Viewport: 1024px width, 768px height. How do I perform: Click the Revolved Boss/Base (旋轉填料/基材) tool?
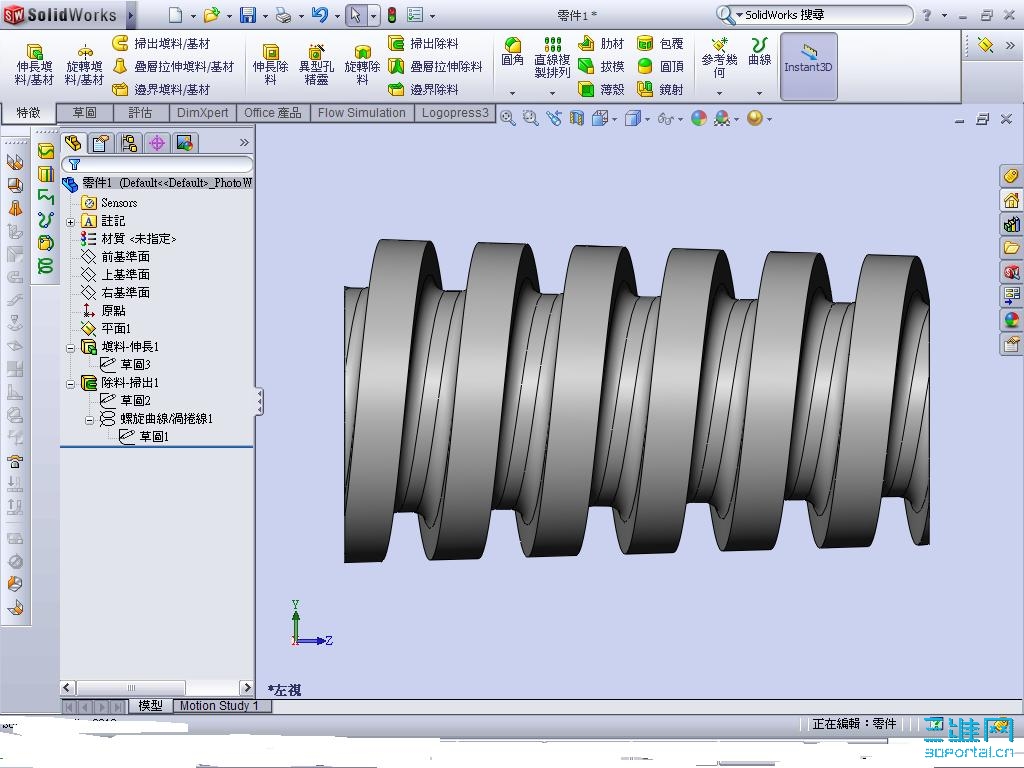[84, 64]
